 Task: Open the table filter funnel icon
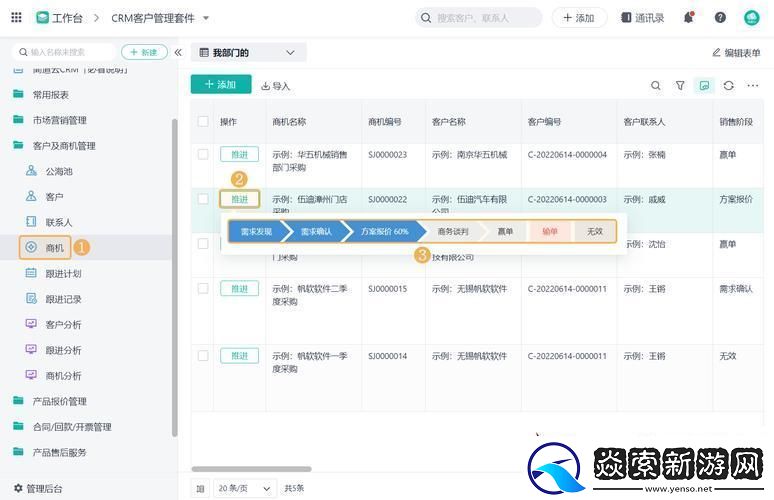(680, 85)
